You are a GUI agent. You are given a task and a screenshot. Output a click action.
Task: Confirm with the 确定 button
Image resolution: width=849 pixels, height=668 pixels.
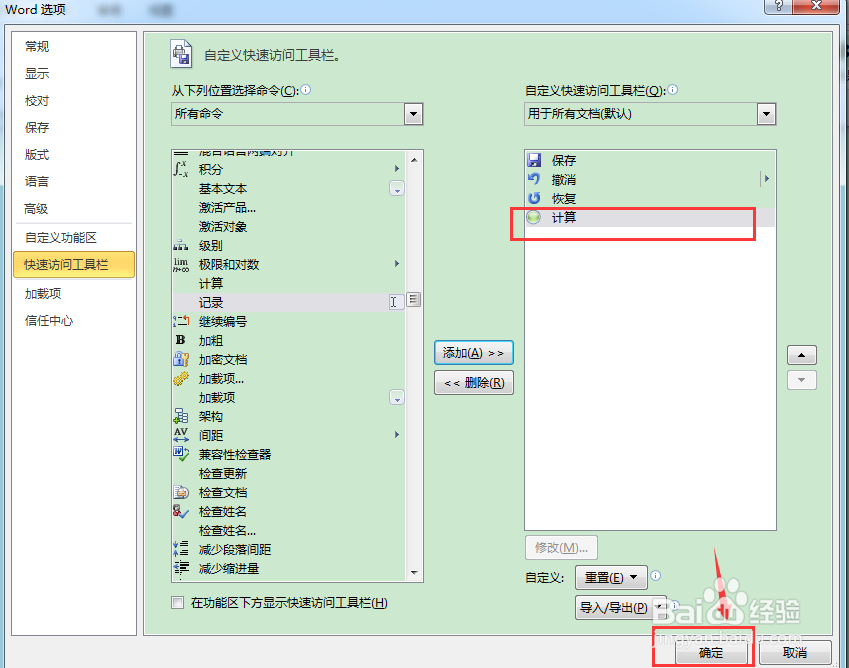tap(710, 652)
